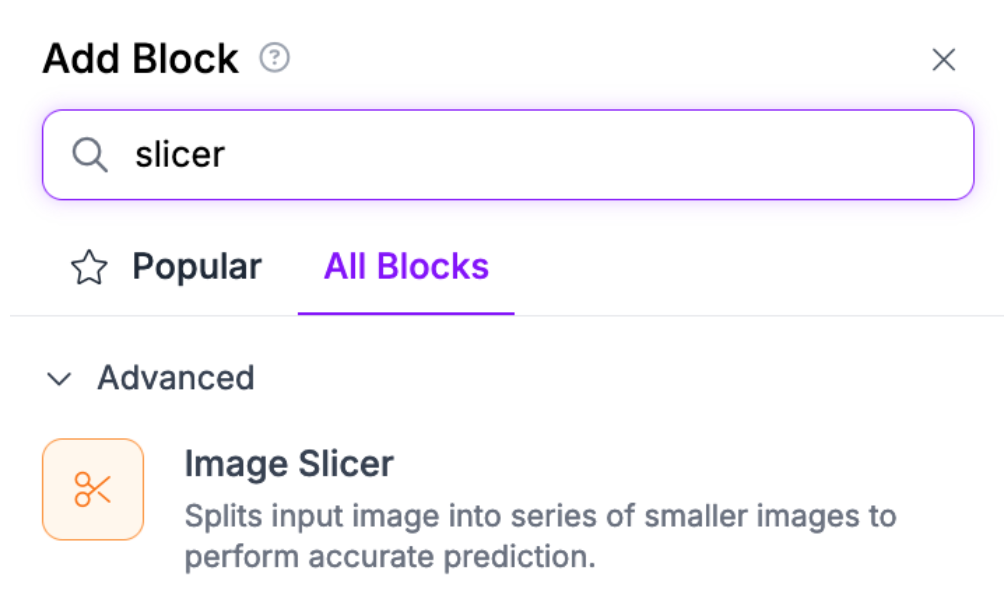Click the "Splits input image" description line
1004x614 pixels.
pos(540,517)
